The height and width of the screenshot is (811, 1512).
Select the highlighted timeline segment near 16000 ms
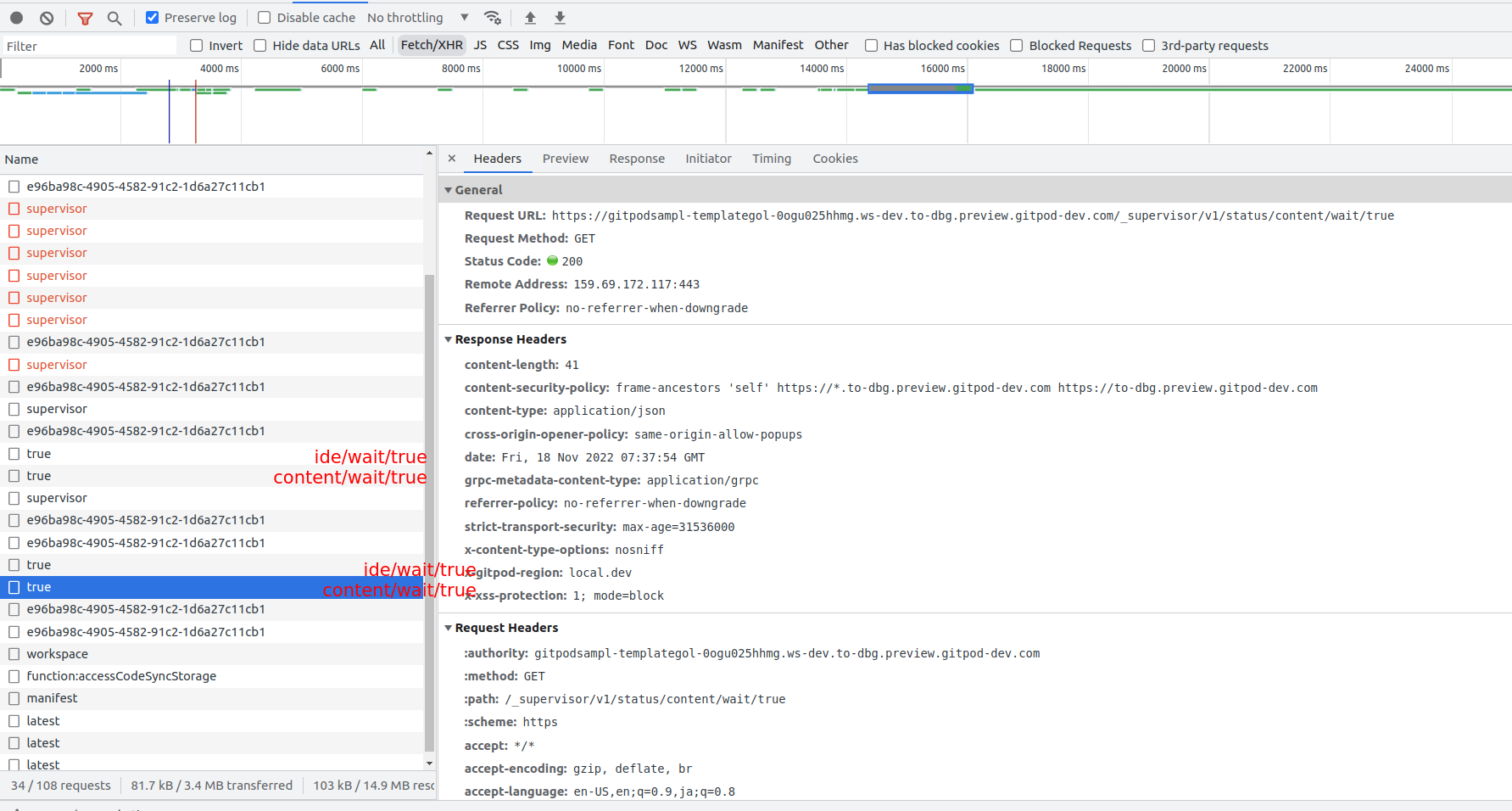[x=918, y=86]
